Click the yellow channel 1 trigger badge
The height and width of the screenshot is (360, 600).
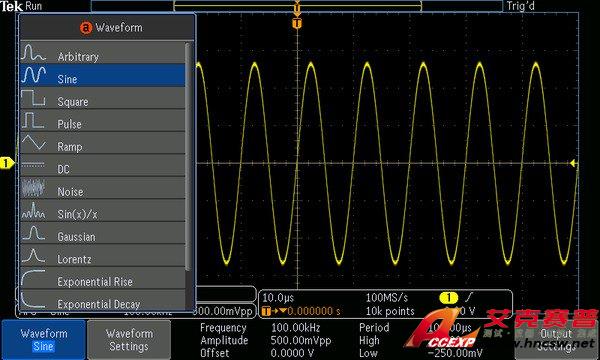[448, 297]
